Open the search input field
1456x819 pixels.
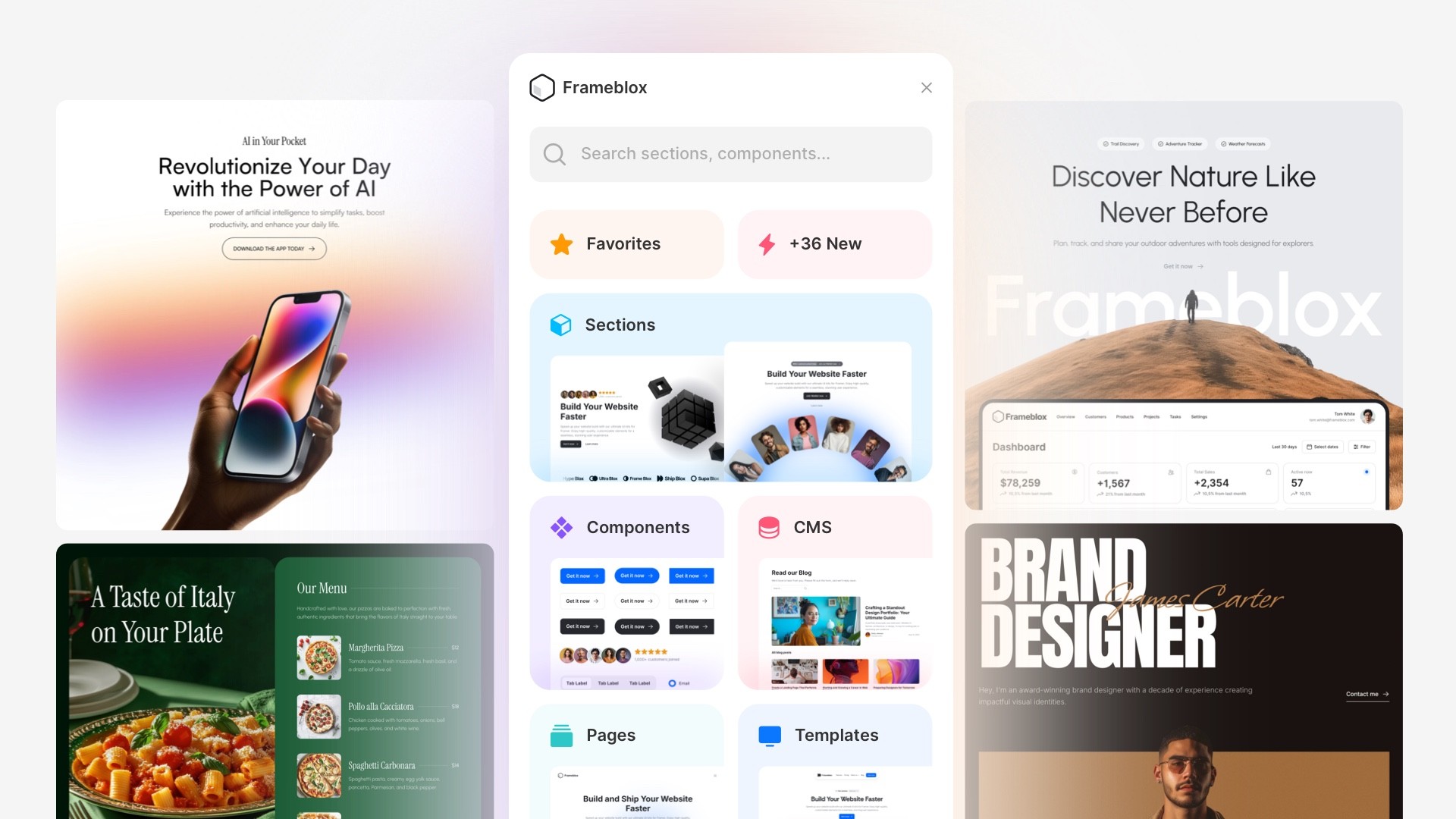pos(730,153)
